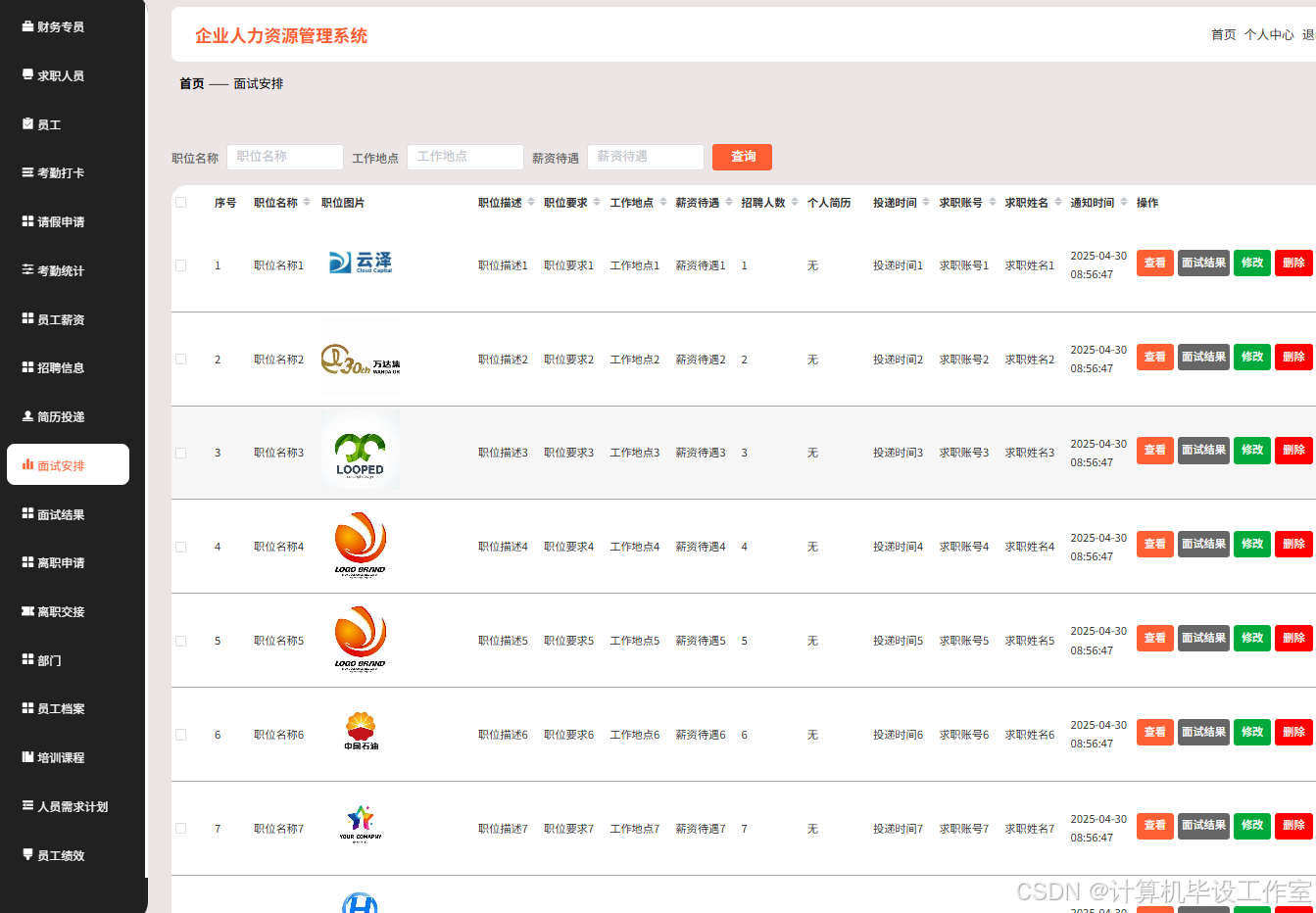
Task: Open the 中国石油 logo image in row 6
Action: point(361,733)
